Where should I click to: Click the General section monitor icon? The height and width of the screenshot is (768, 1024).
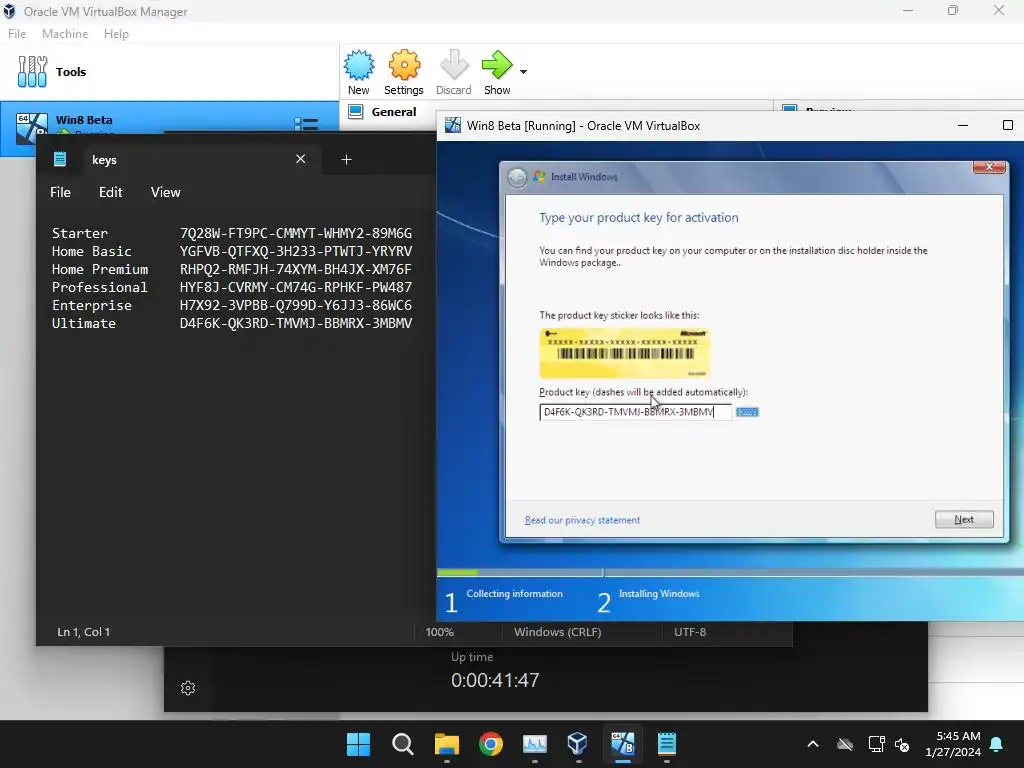click(x=356, y=112)
